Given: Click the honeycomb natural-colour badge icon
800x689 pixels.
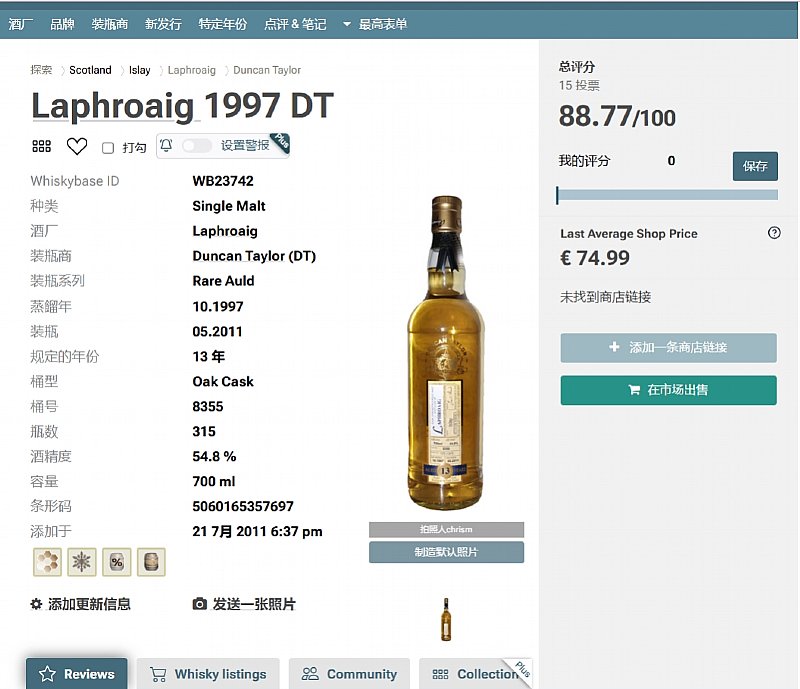Looking at the screenshot, I should click(x=47, y=562).
